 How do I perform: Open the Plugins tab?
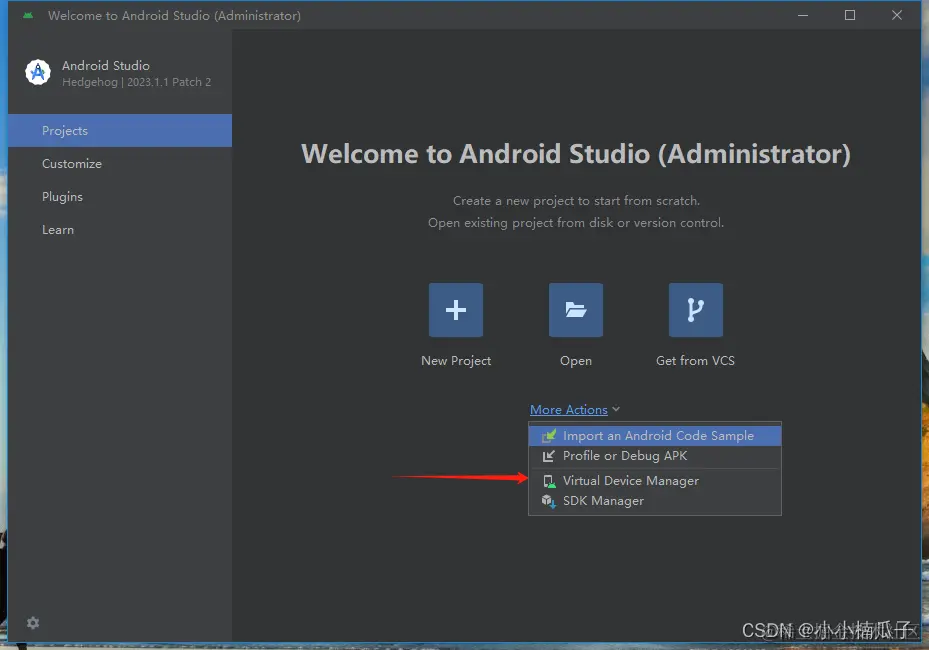[x=120, y=197]
